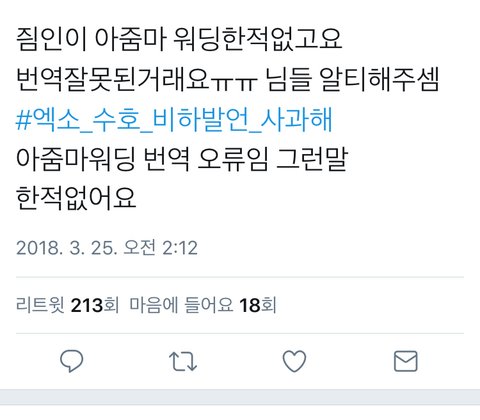Tap the reply speech bubble icon
The height and width of the screenshot is (420, 480).
click(71, 361)
